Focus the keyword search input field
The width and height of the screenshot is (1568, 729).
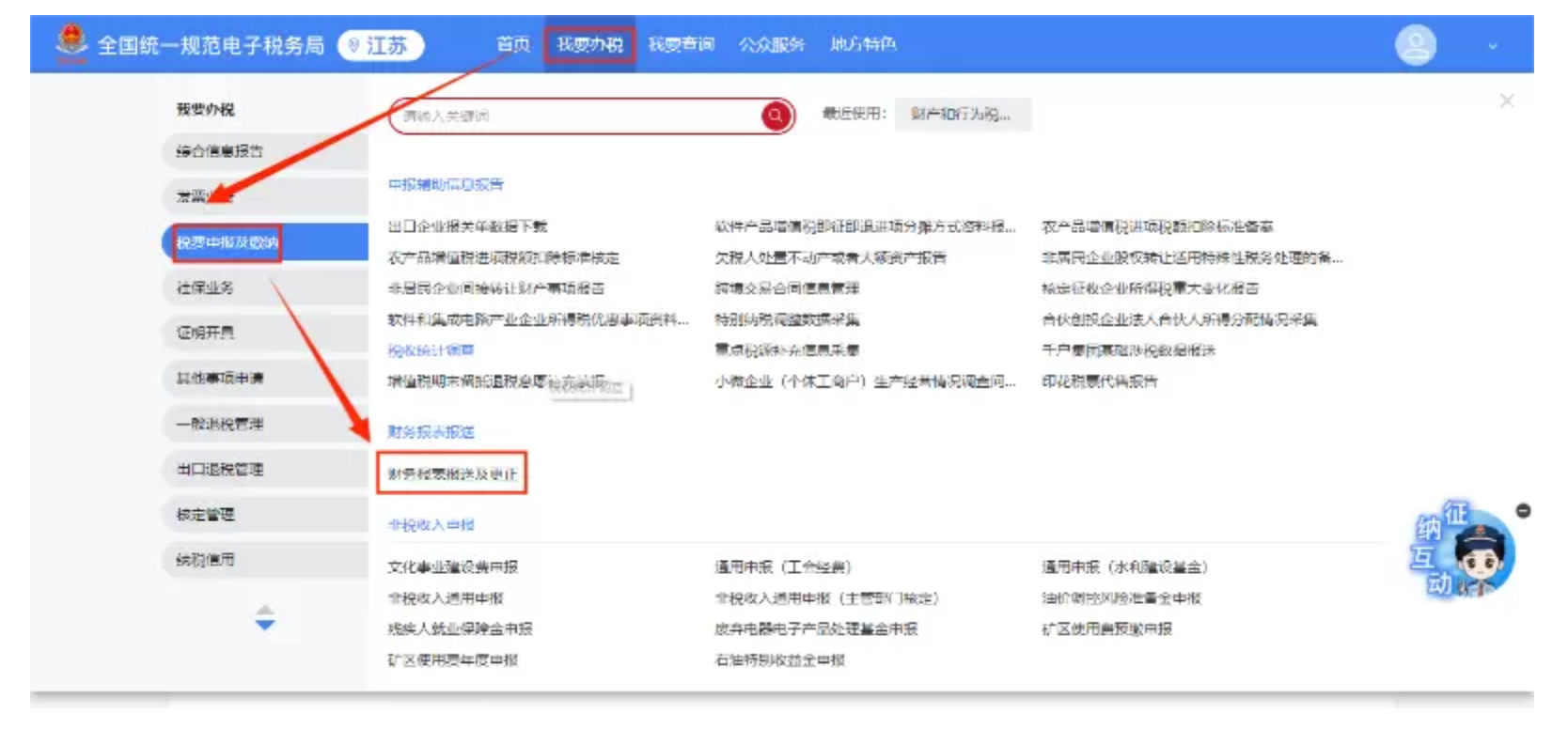coord(577,116)
